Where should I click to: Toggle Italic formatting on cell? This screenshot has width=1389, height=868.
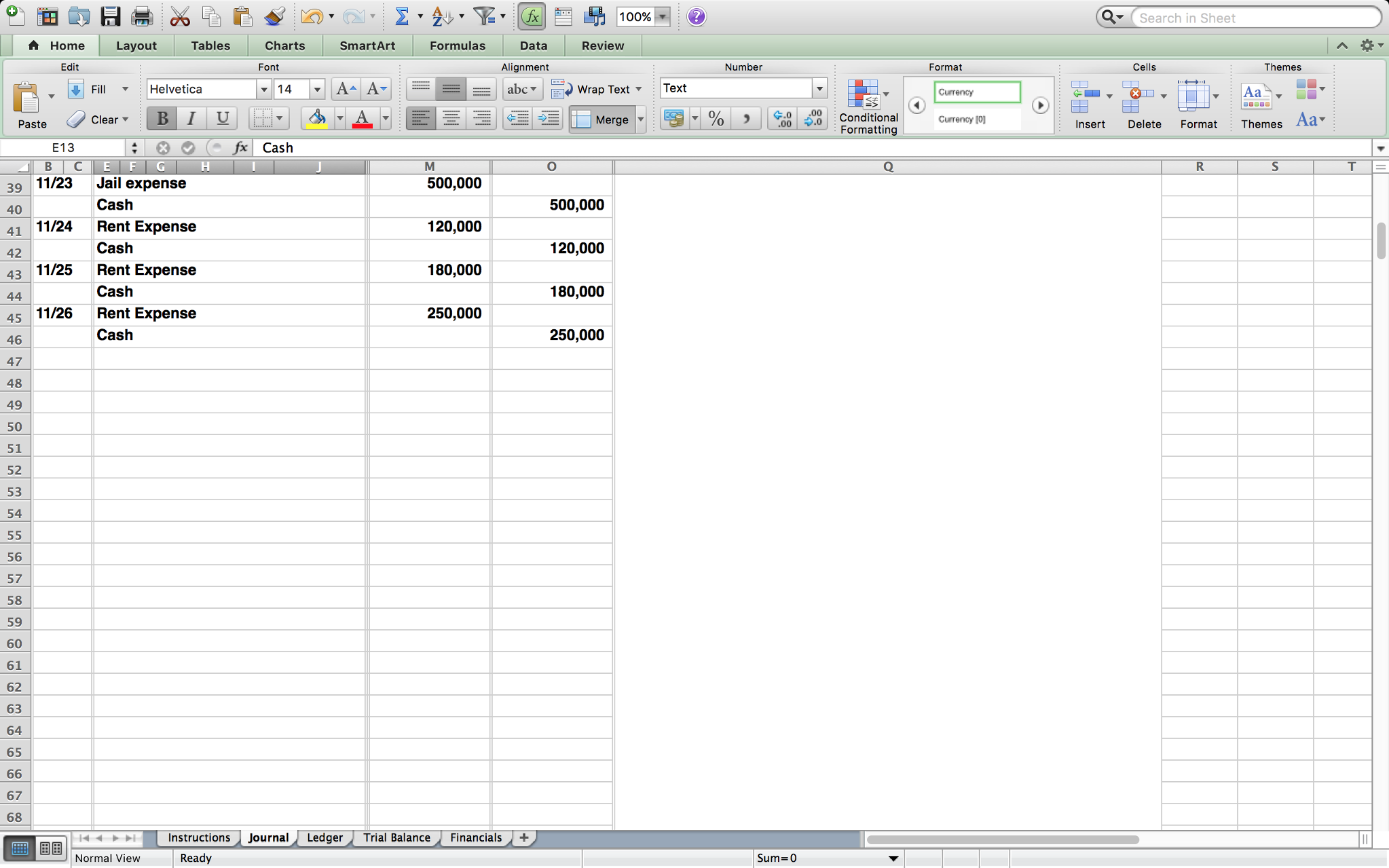click(192, 119)
